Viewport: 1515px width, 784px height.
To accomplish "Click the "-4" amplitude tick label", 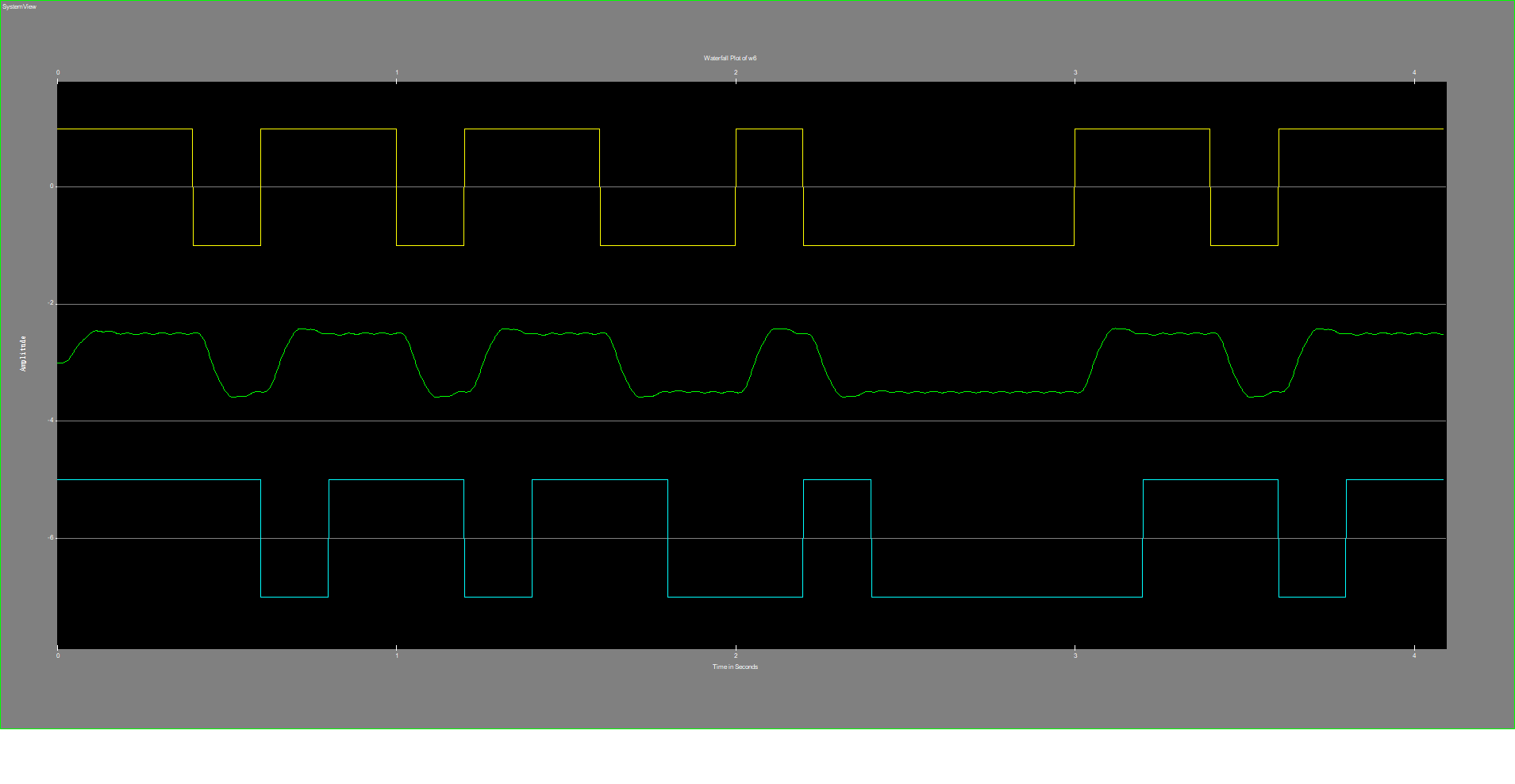I will [x=51, y=421].
